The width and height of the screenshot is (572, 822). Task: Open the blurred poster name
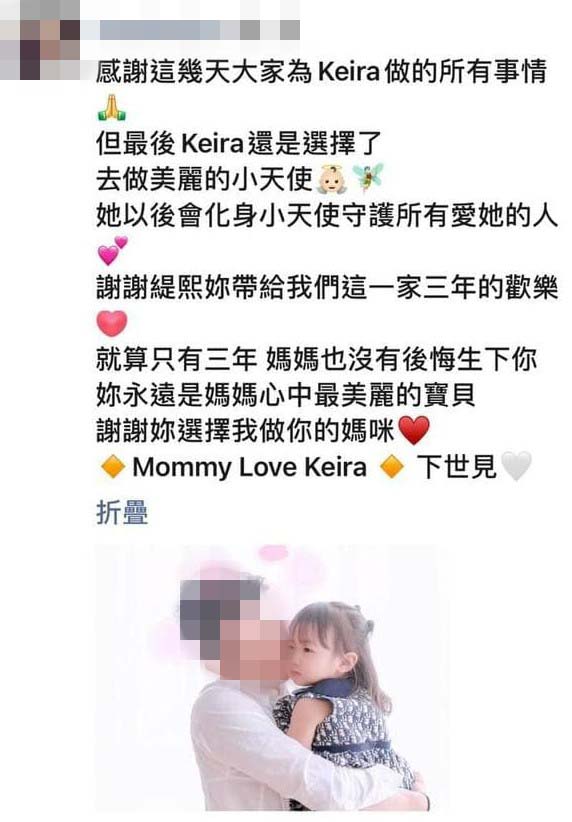click(x=199, y=30)
